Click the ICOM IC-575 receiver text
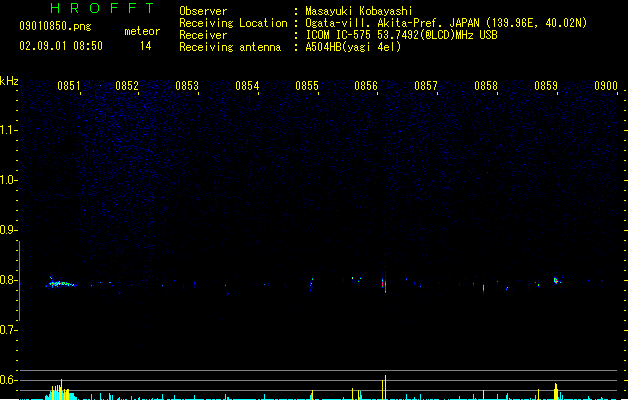 (x=401, y=35)
